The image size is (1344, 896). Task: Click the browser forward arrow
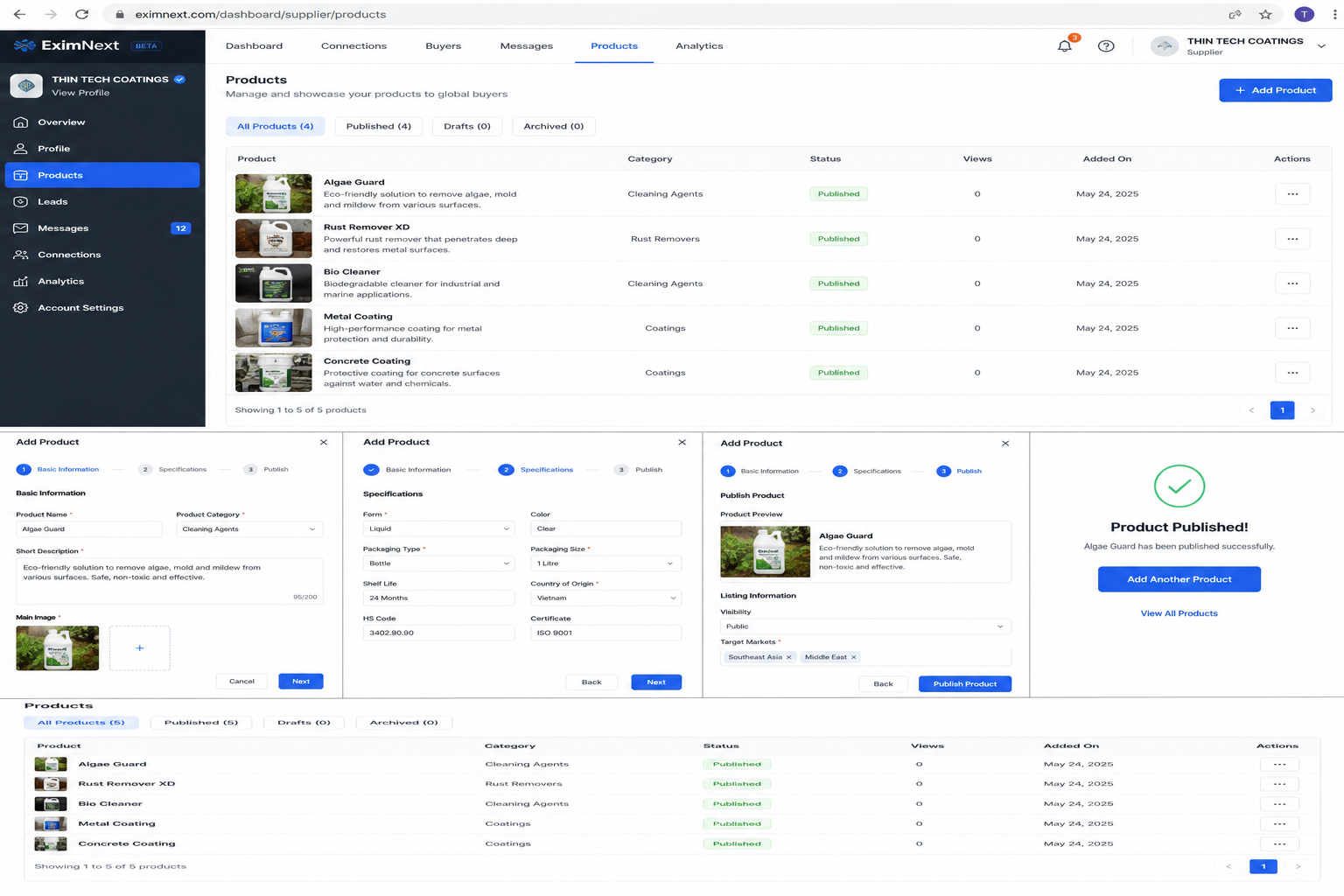[x=51, y=14]
